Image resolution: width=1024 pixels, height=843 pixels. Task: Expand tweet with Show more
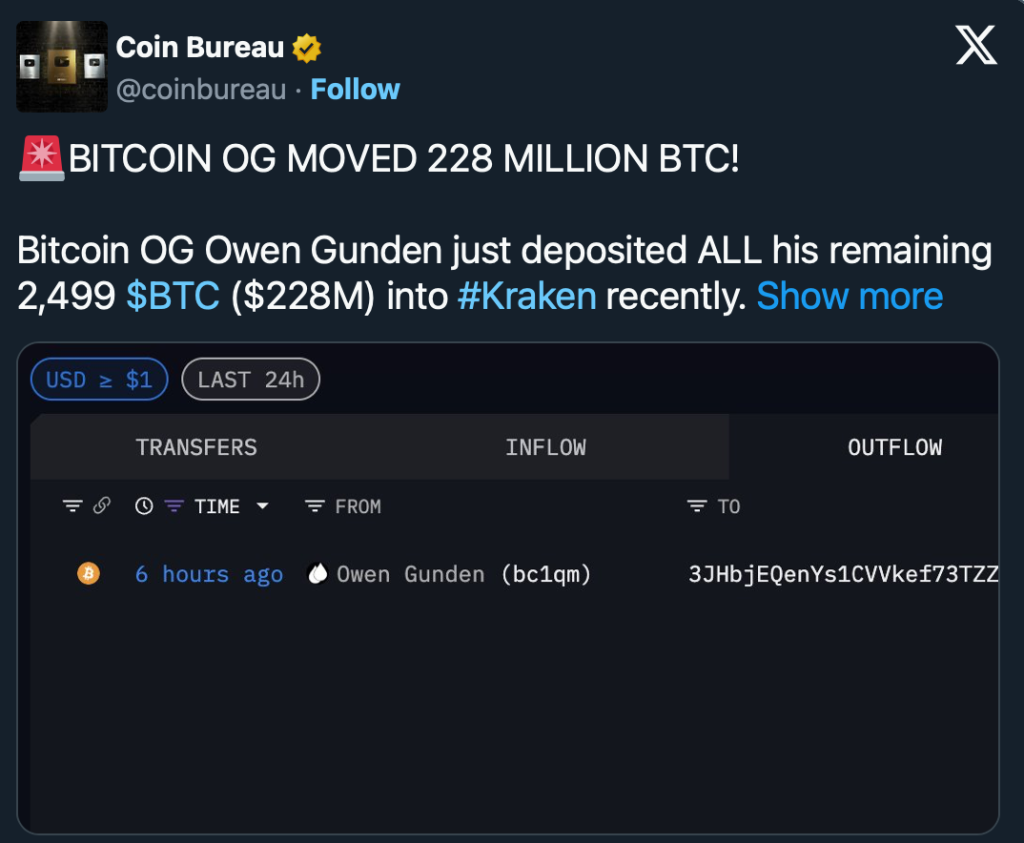849,296
